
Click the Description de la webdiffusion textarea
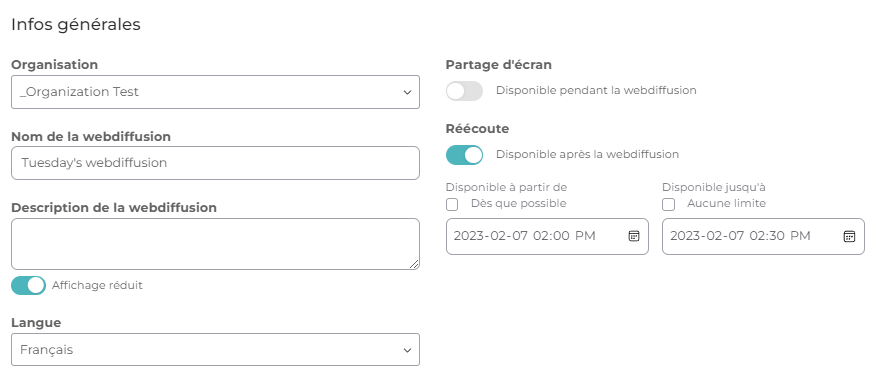click(215, 244)
